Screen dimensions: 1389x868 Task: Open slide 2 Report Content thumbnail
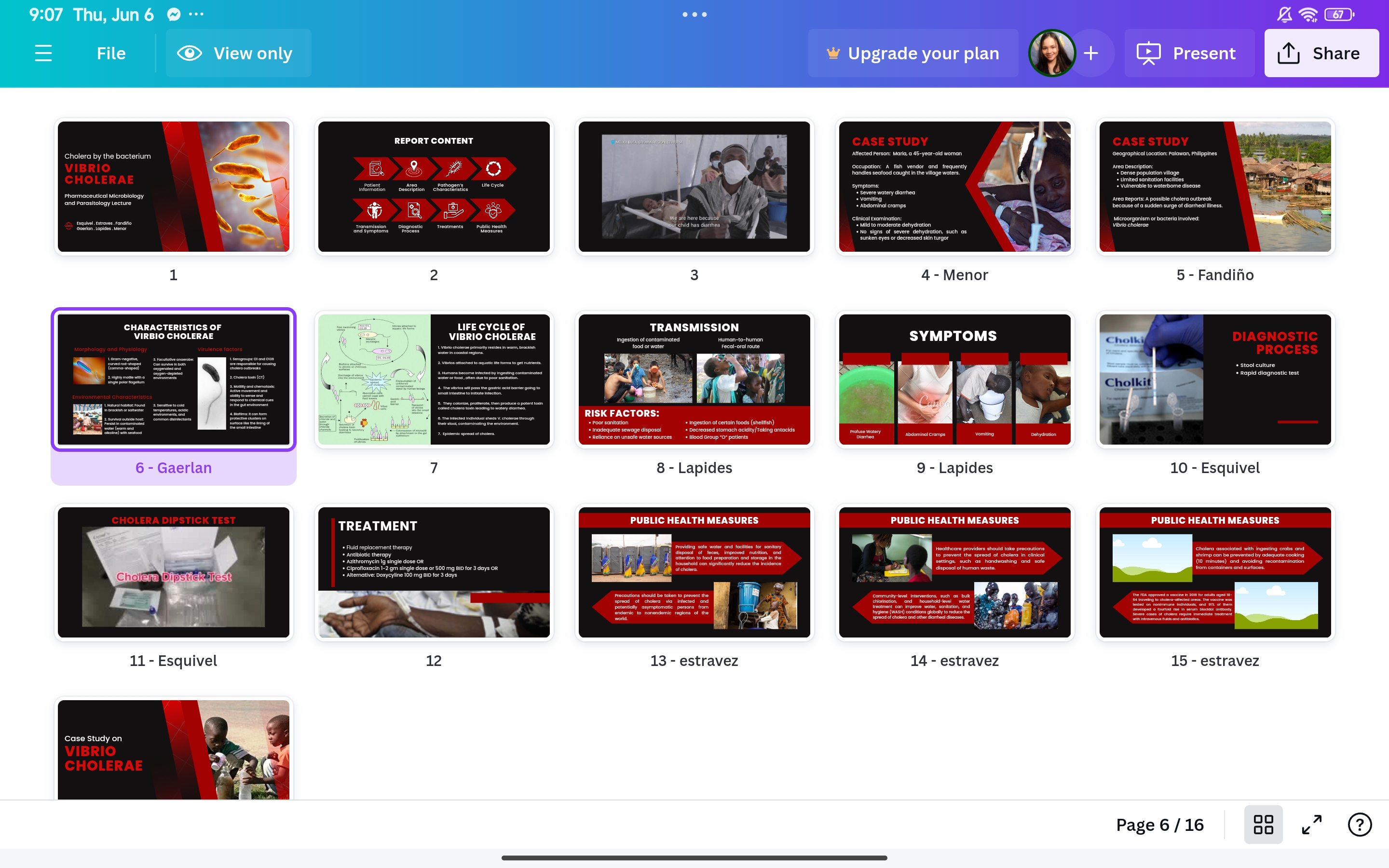pyautogui.click(x=434, y=186)
